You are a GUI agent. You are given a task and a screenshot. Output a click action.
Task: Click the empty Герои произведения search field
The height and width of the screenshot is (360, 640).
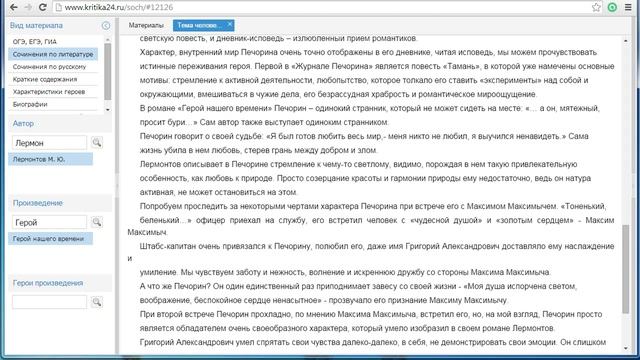click(49, 302)
